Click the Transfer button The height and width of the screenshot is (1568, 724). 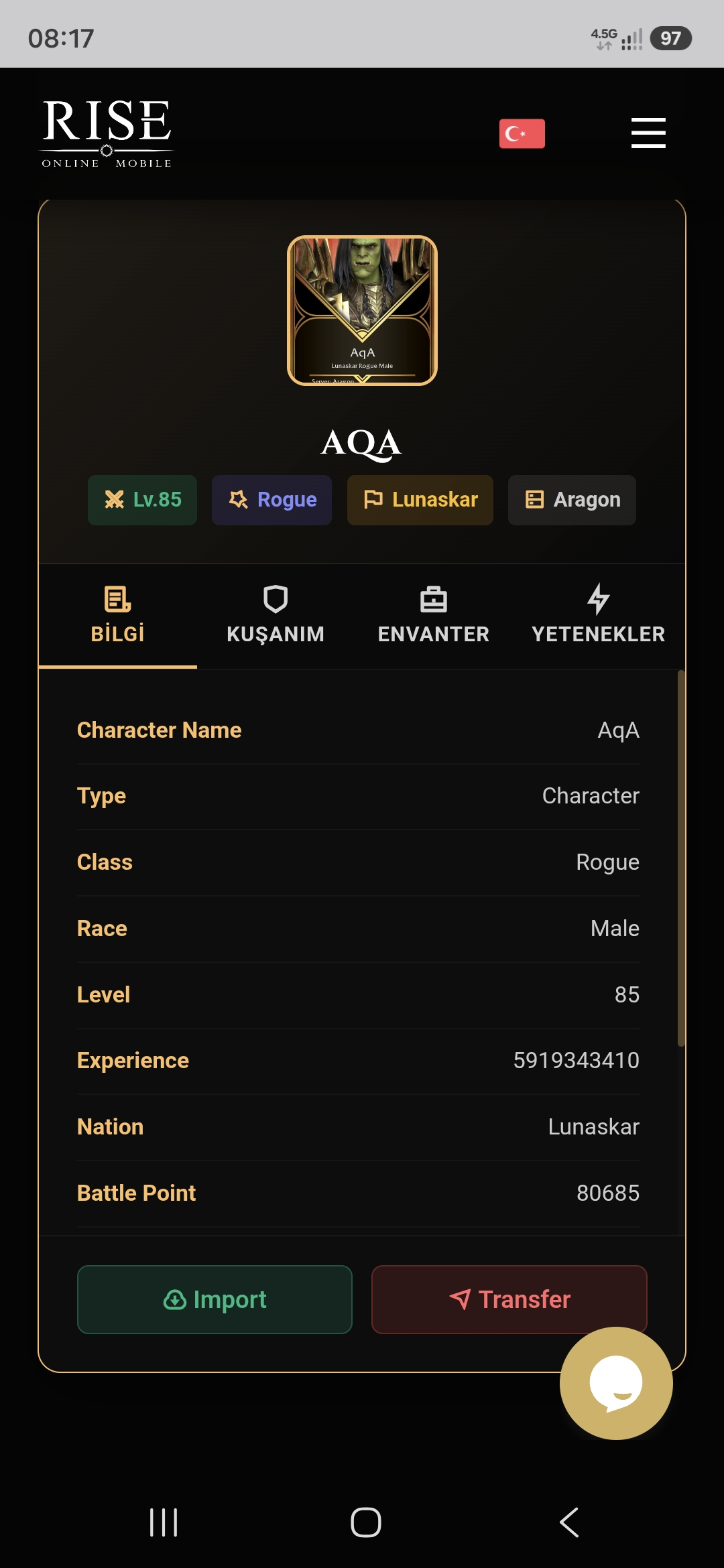tap(509, 1299)
